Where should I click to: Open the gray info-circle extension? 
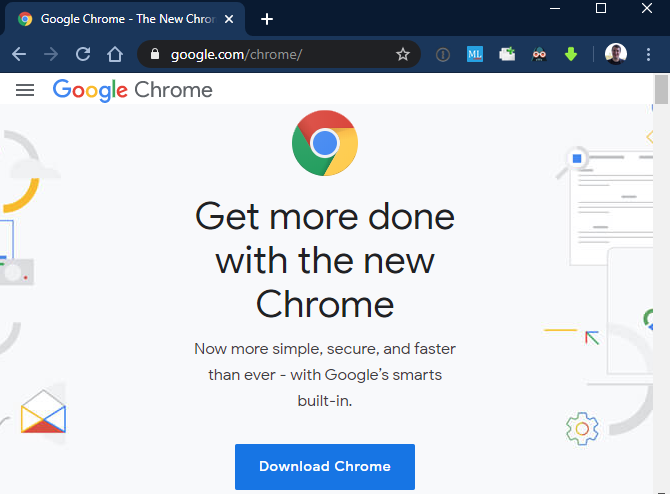point(443,55)
